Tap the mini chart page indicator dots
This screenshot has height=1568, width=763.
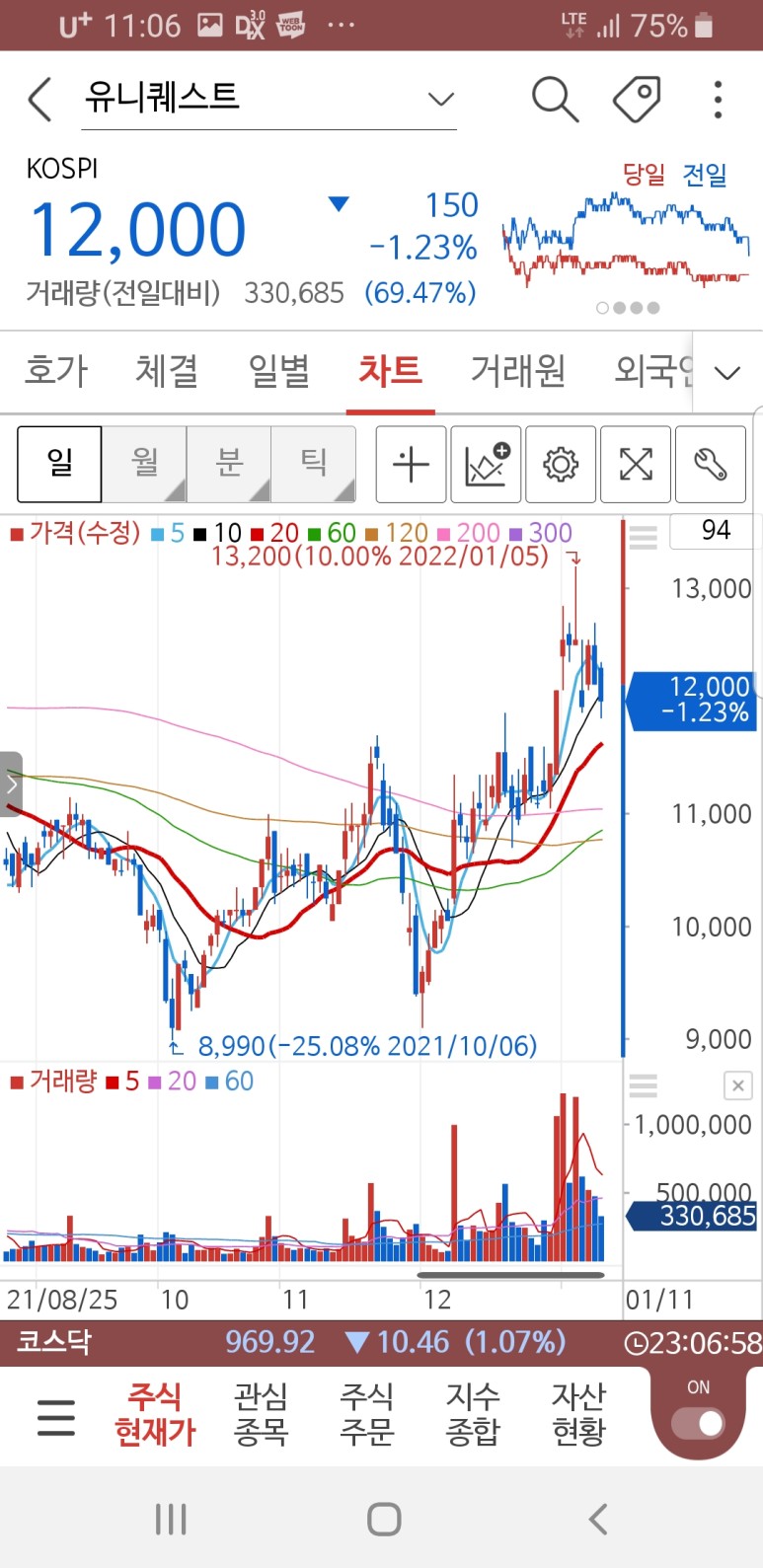point(628,308)
